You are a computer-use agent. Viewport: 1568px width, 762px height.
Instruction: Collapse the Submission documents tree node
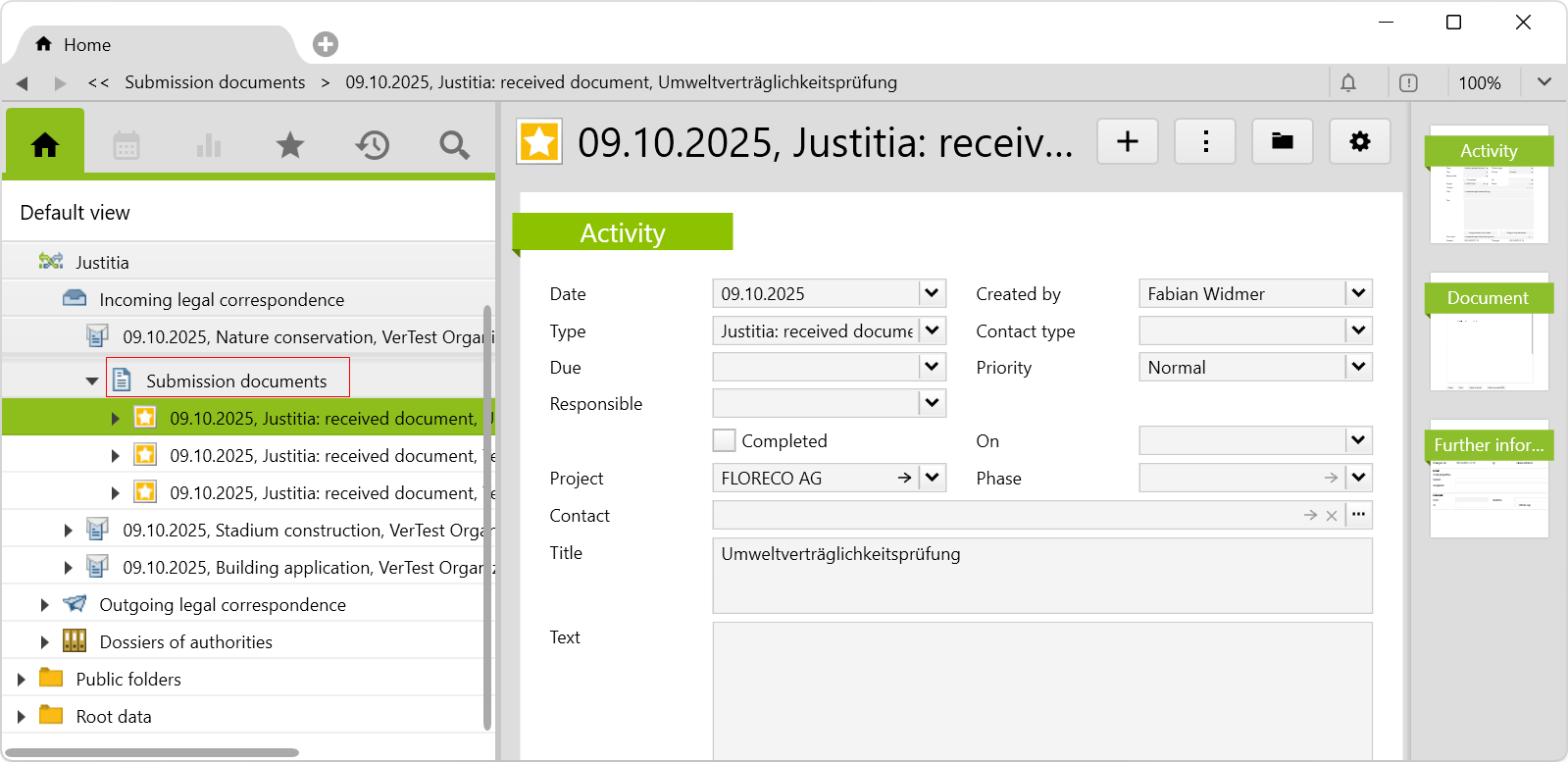point(92,381)
